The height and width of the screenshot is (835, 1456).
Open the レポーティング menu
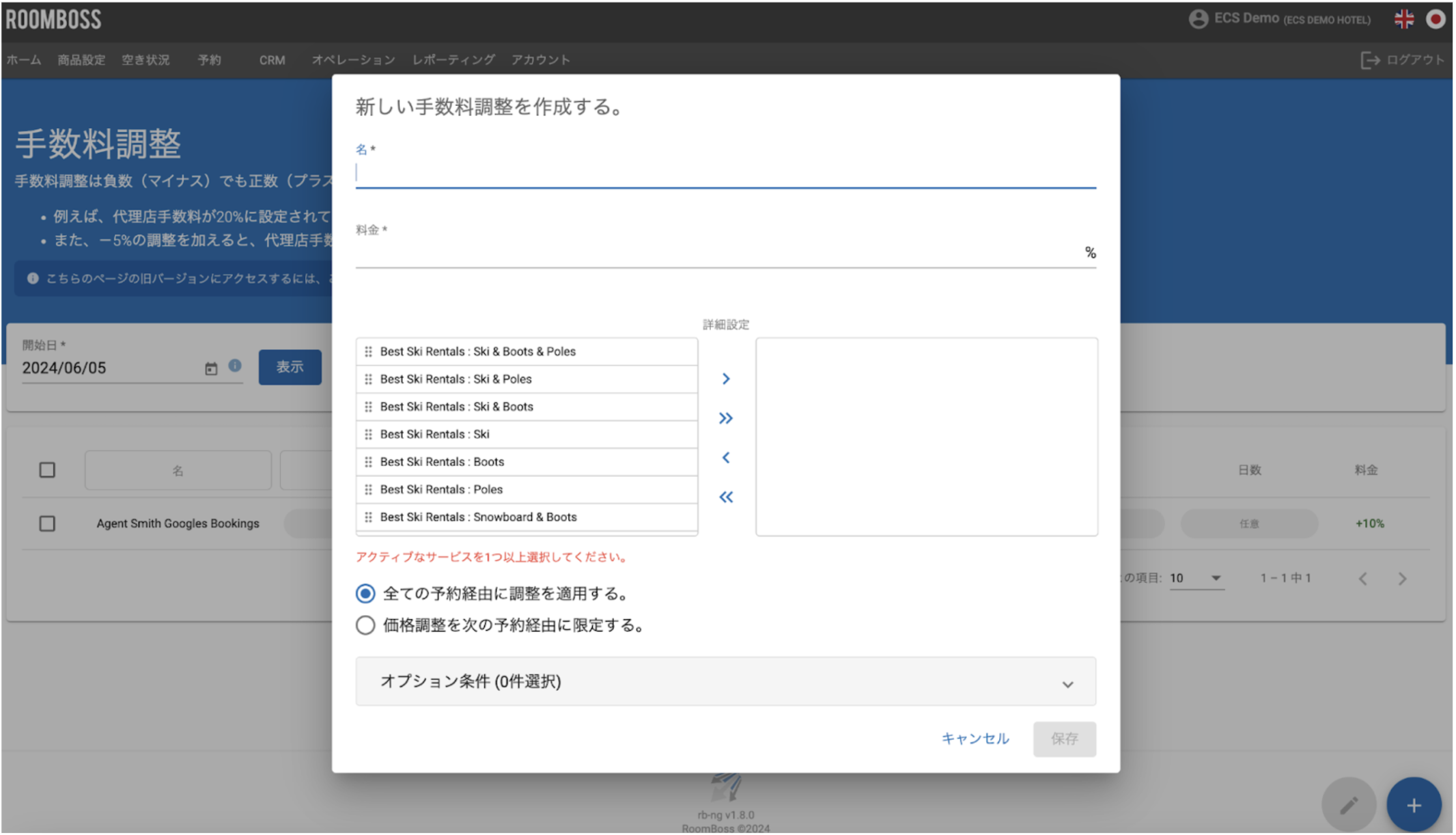click(453, 60)
